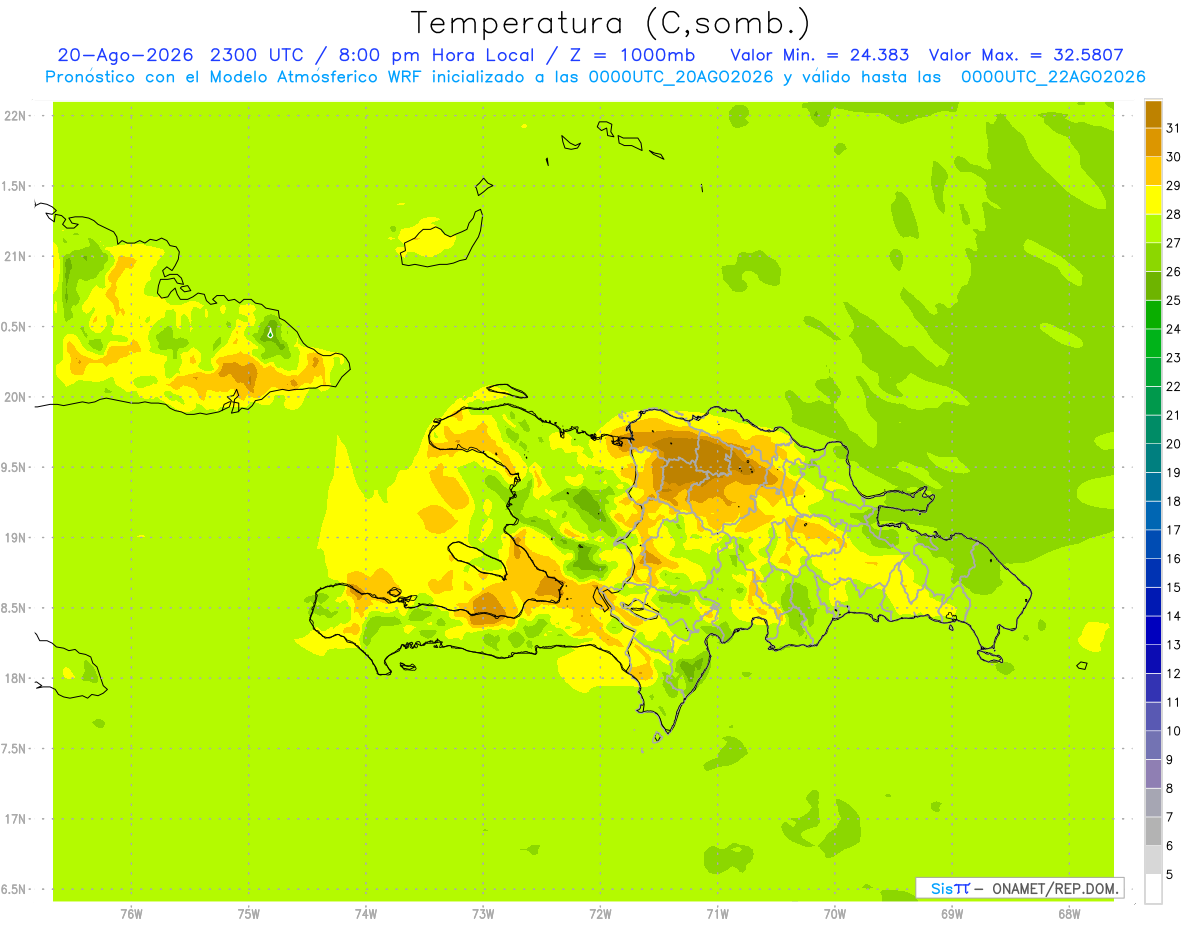Screen dimensions: 1200x927
Task: Click the gray legend swatch between 7 and 6
Action: (1153, 831)
